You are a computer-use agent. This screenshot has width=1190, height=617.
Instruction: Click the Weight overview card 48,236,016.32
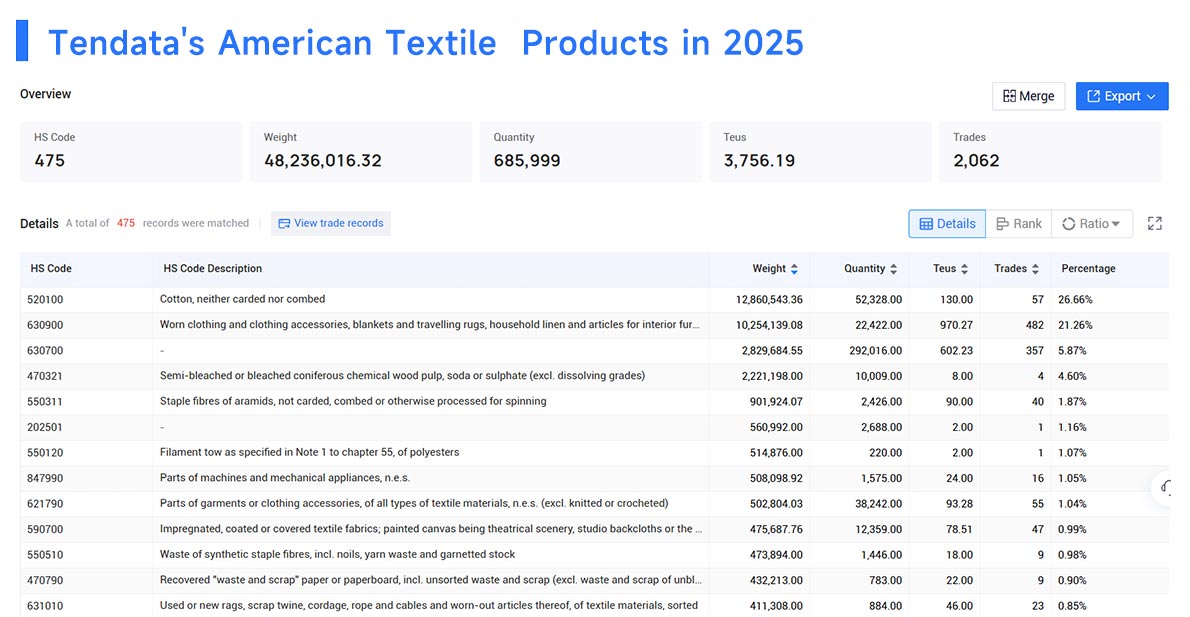pos(360,151)
